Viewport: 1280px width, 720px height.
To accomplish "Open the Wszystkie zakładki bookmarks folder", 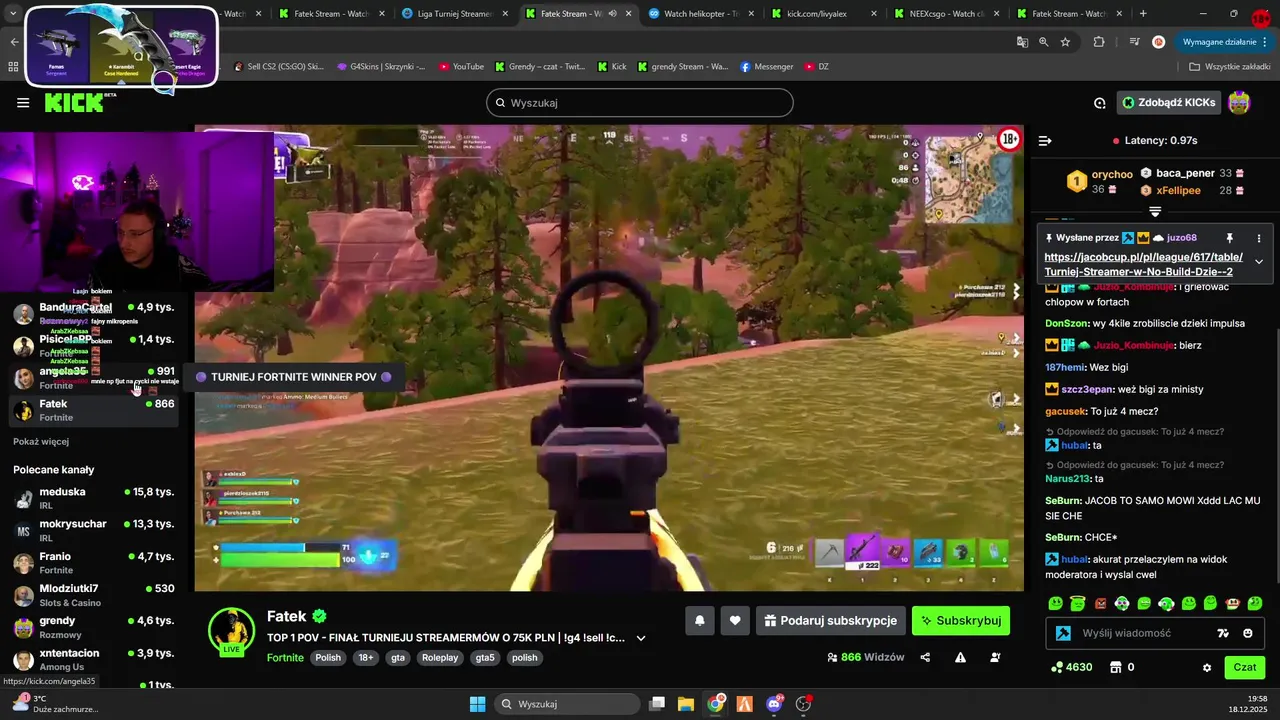I will point(1230,67).
